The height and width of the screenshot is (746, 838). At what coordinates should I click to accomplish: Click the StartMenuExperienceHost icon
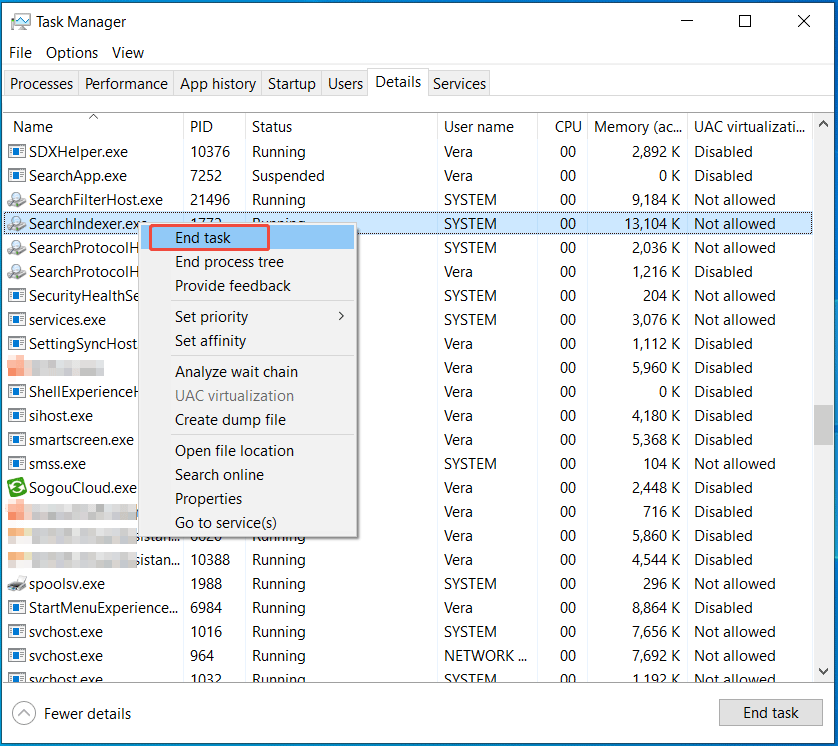click(x=17, y=607)
